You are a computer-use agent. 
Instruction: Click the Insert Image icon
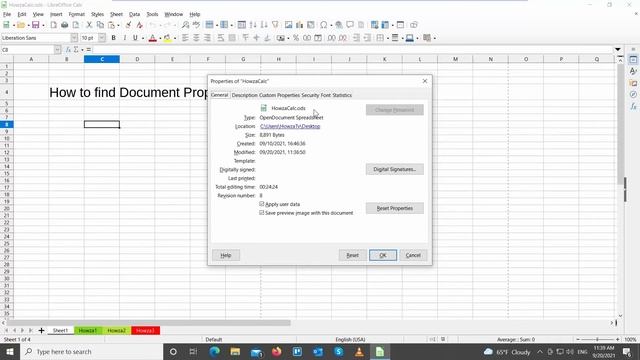[289, 25]
